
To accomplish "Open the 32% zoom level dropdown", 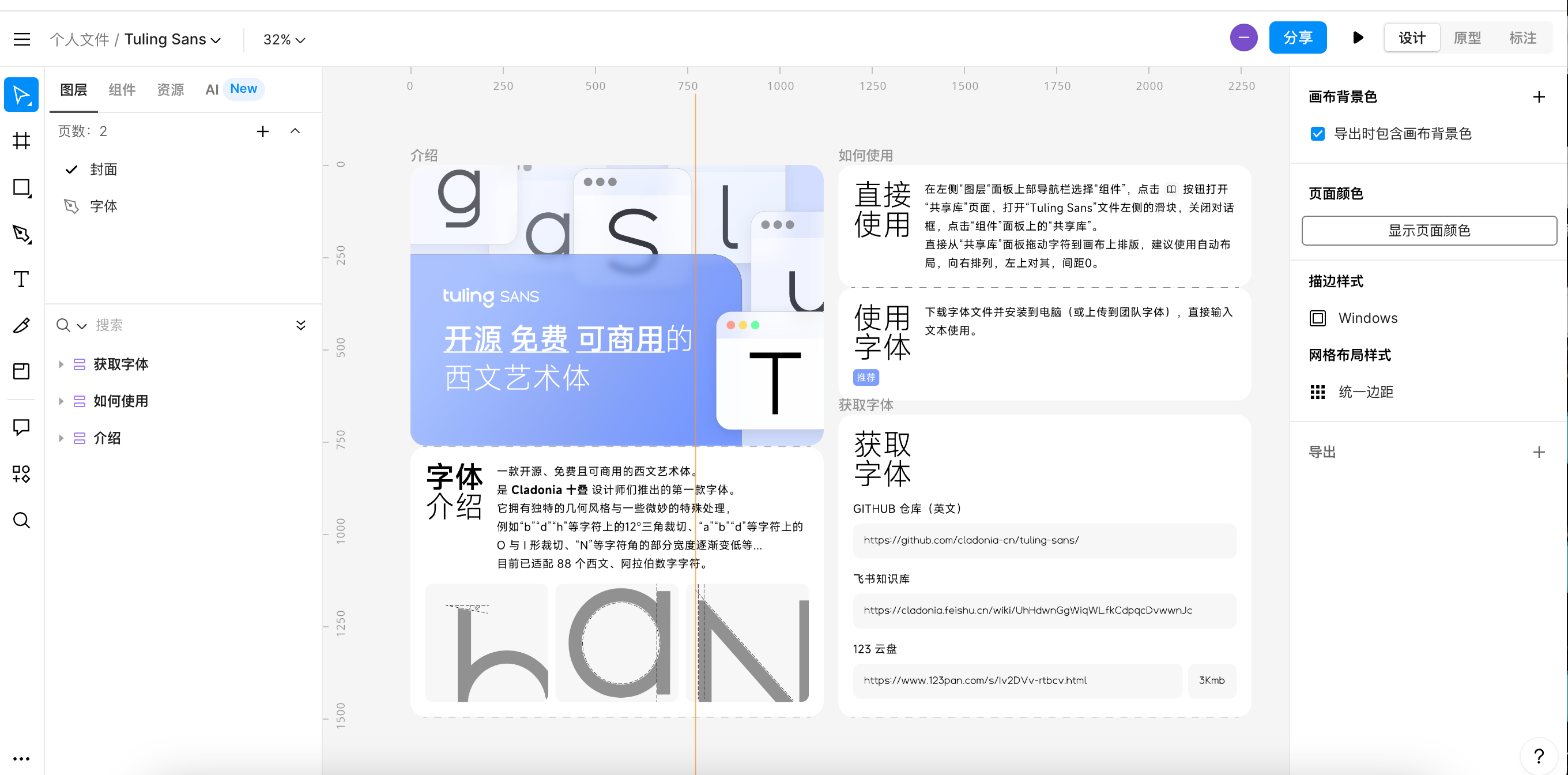I will (284, 40).
